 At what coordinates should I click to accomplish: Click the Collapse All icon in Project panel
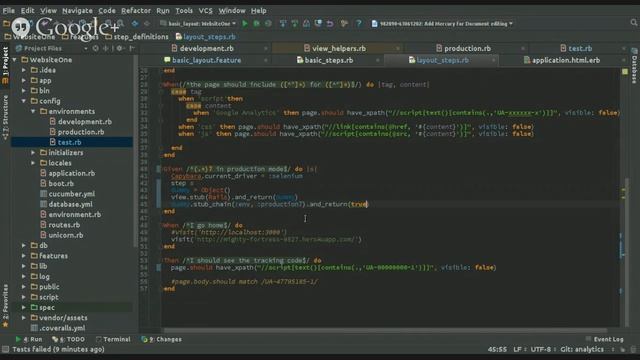[x=107, y=48]
